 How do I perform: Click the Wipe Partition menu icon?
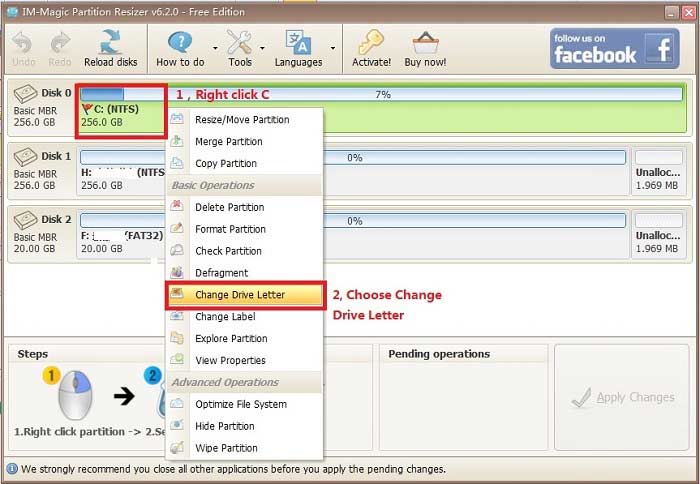(x=177, y=447)
